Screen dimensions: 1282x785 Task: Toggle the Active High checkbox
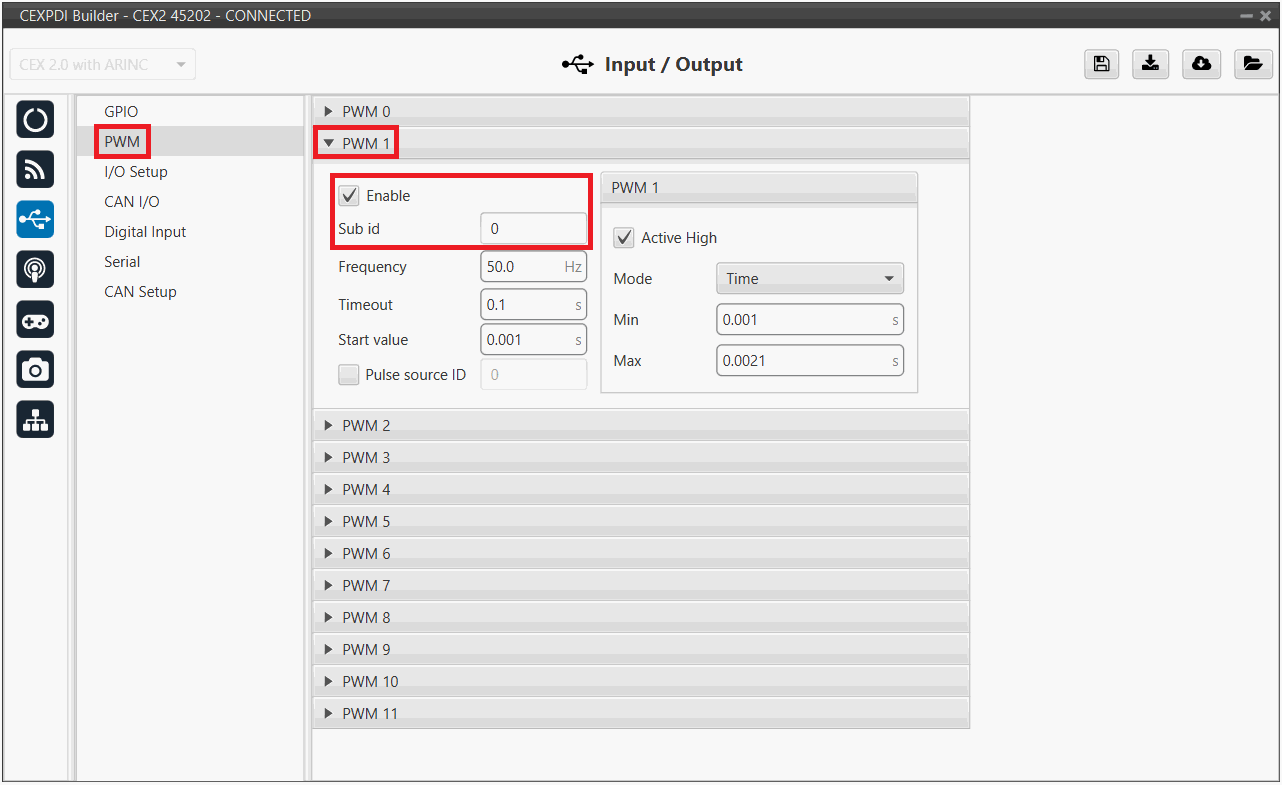pos(624,238)
